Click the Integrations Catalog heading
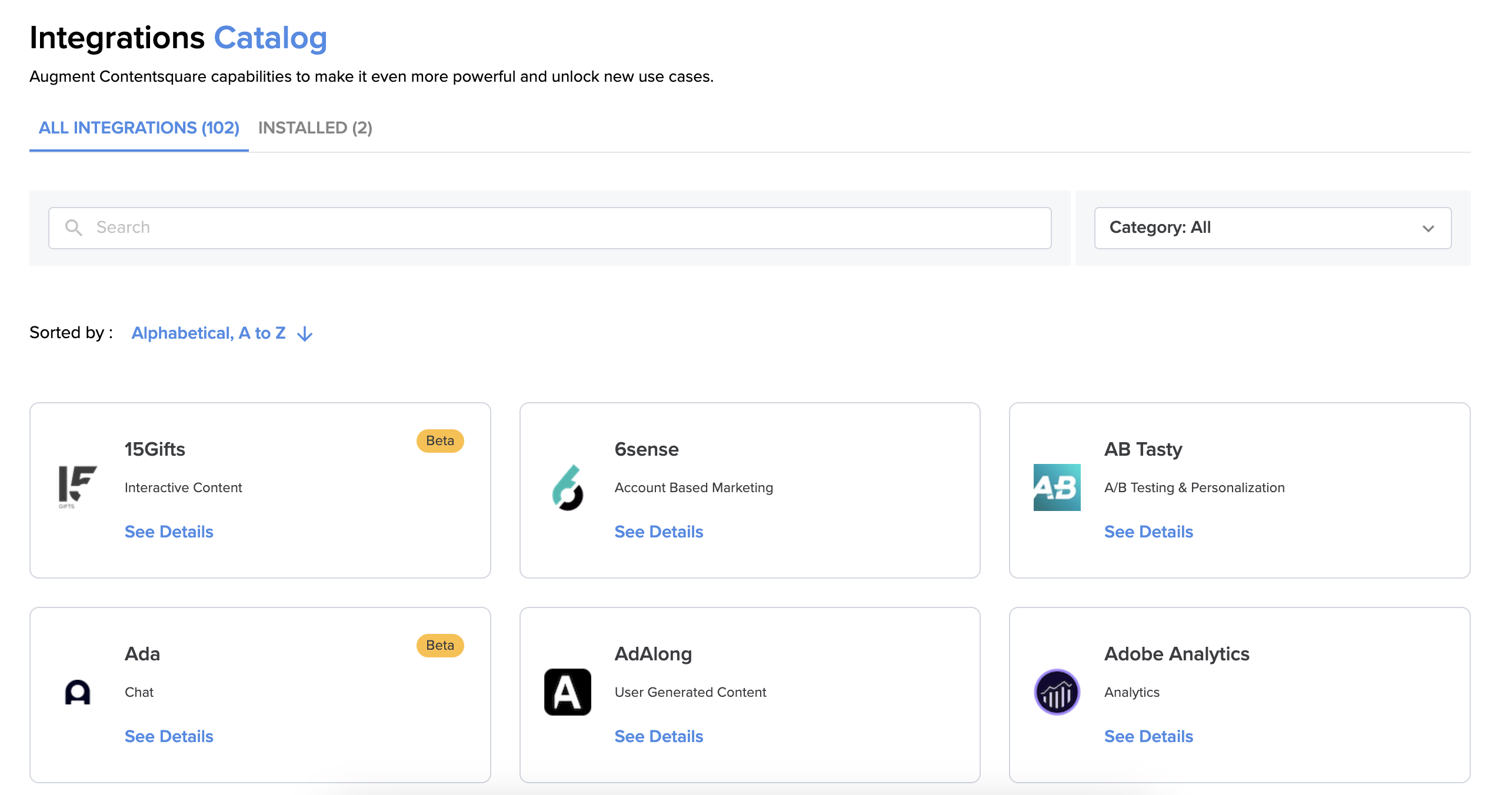The width and height of the screenshot is (1512, 795). click(x=178, y=38)
